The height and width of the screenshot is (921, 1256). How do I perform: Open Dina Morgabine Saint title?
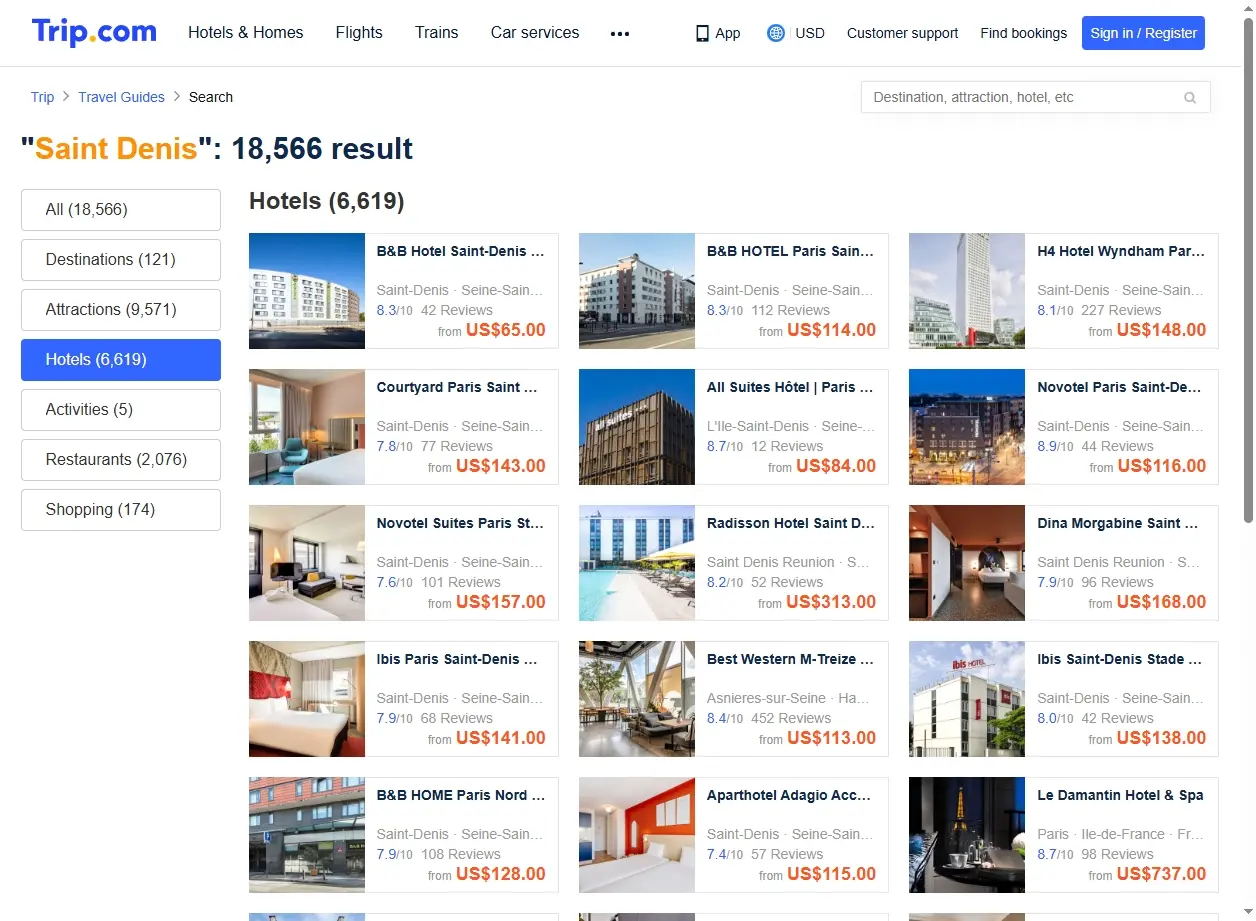coord(1117,524)
